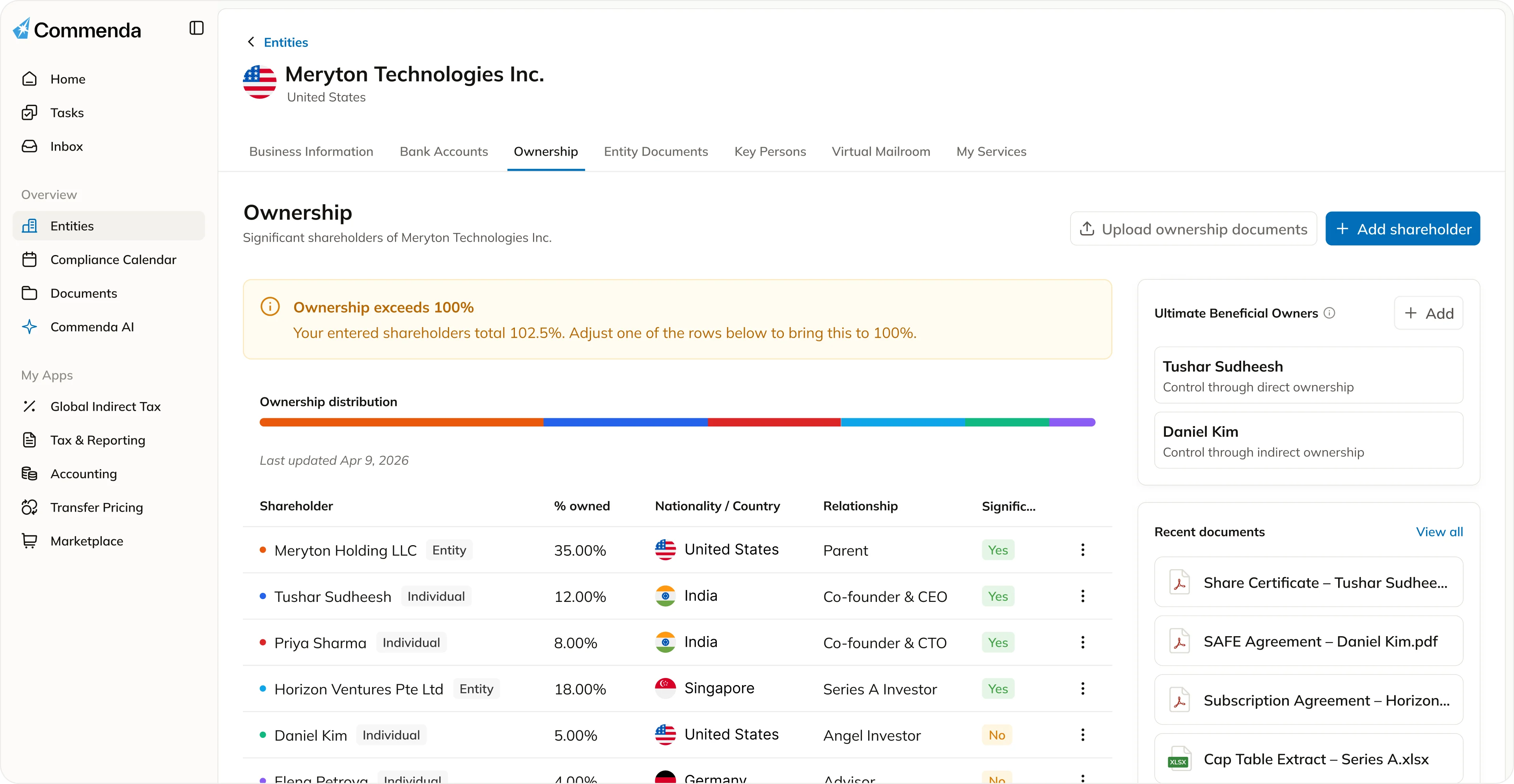This screenshot has width=1514, height=784.
Task: Click the Entities breadcrumb link
Action: 285,42
